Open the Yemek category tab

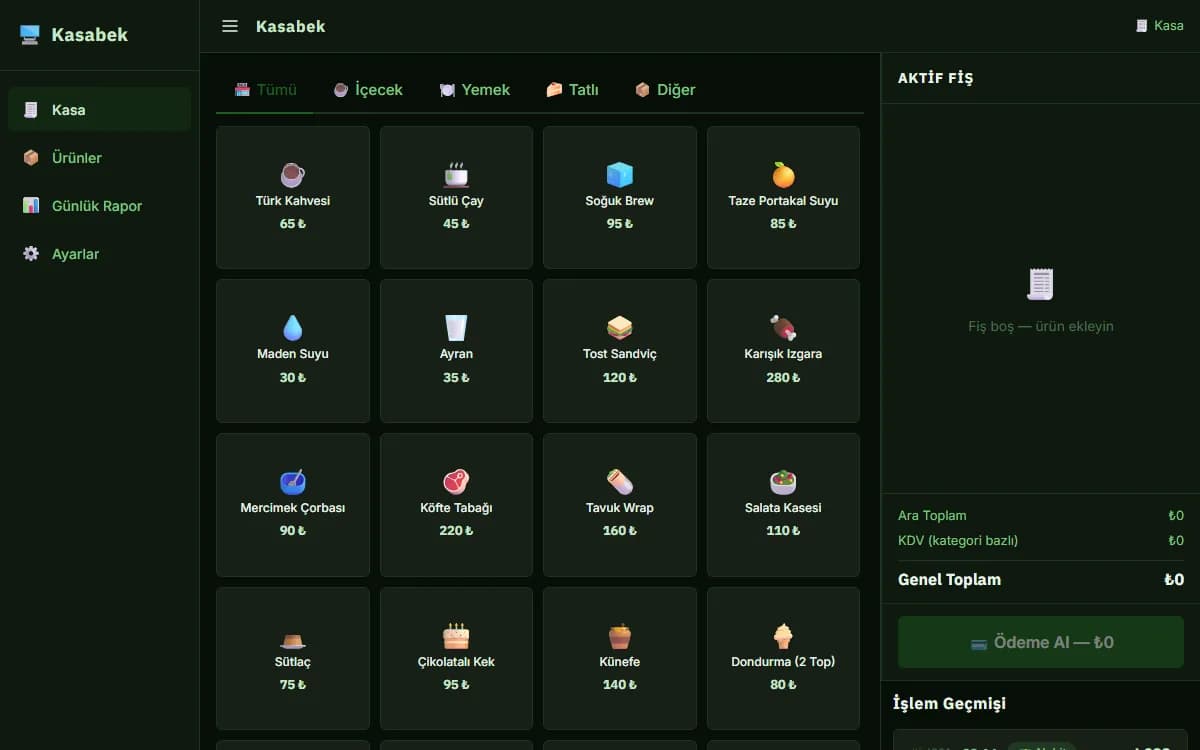475,90
